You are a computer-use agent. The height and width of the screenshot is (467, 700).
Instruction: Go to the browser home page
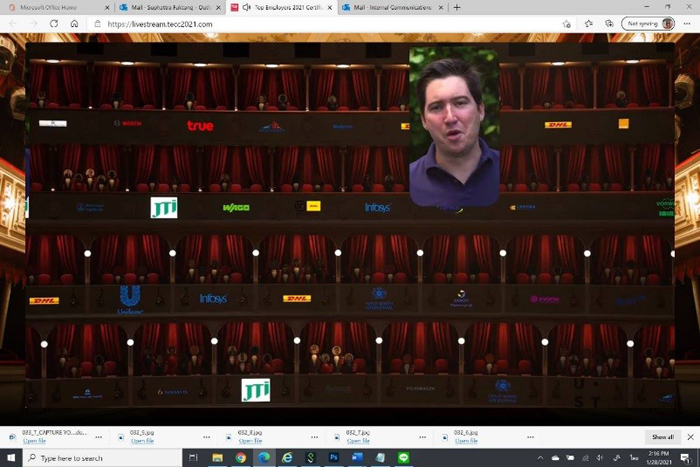point(75,24)
